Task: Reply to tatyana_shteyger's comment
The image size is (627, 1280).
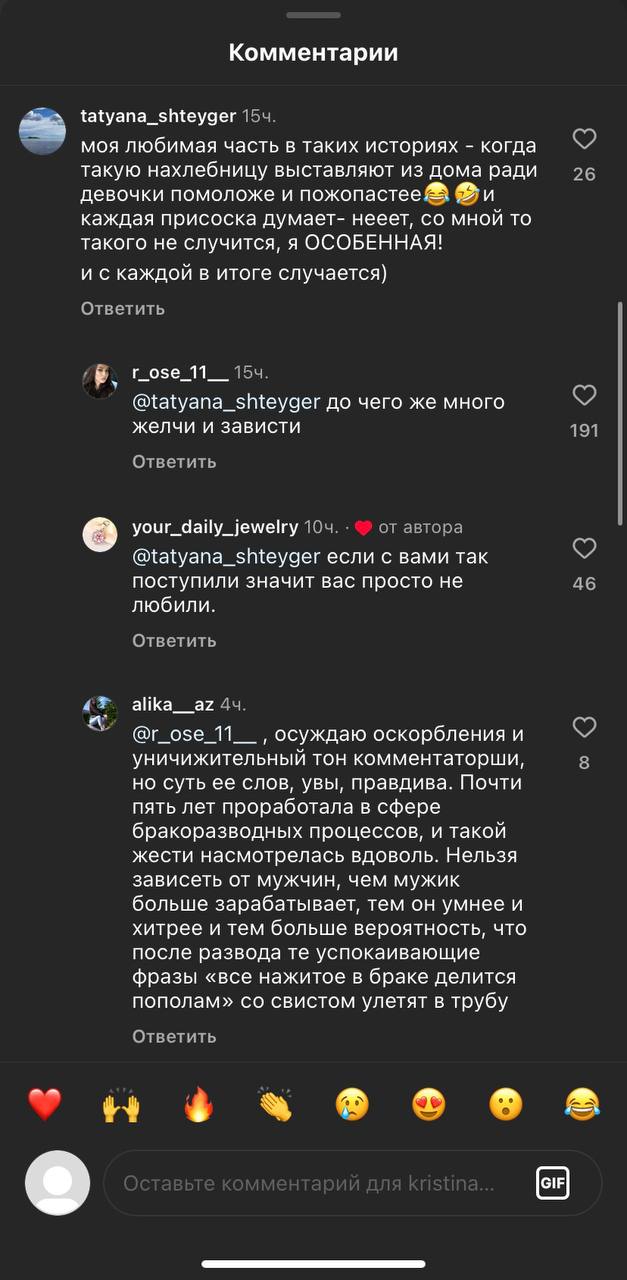Action: (123, 308)
